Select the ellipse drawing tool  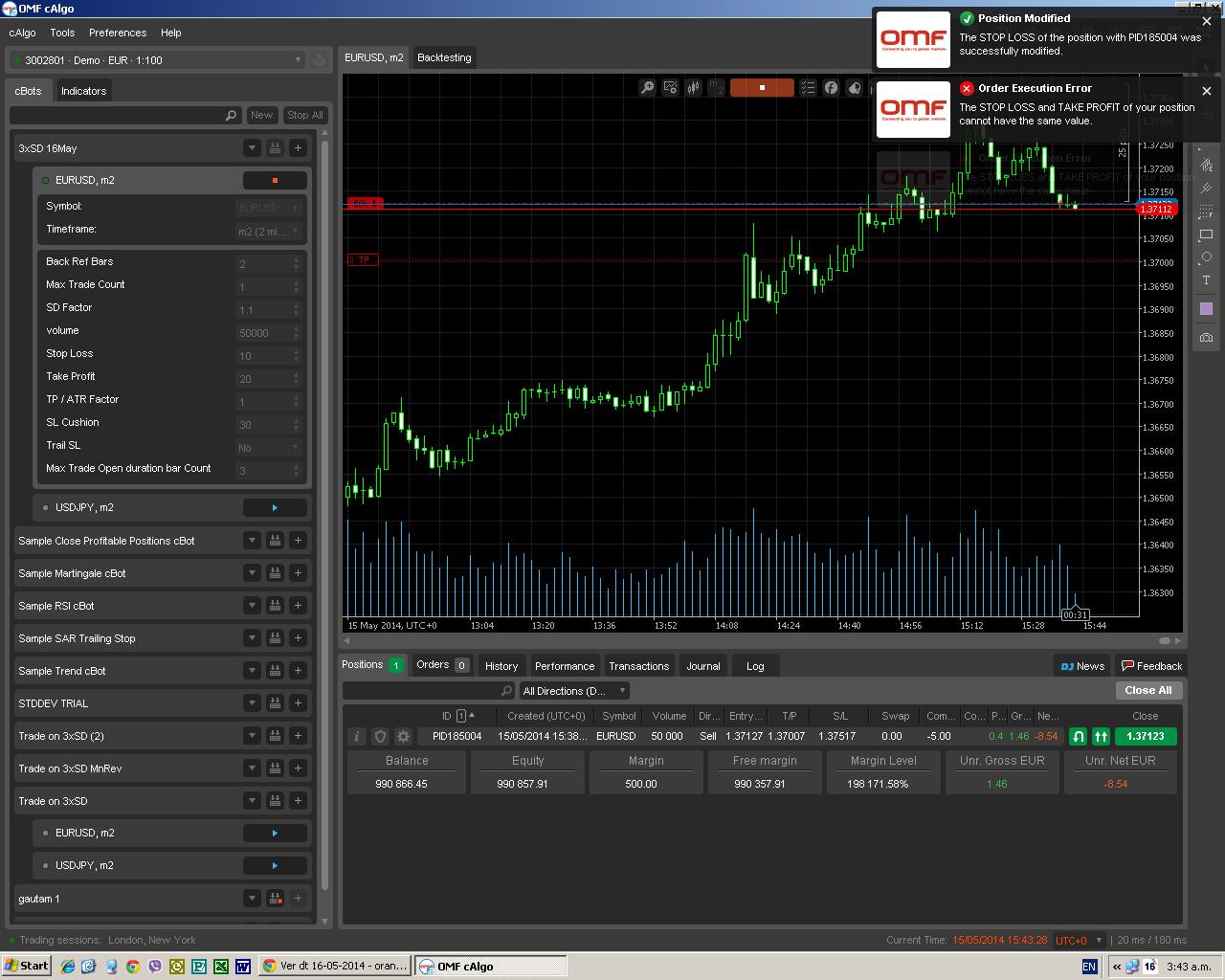click(1206, 257)
